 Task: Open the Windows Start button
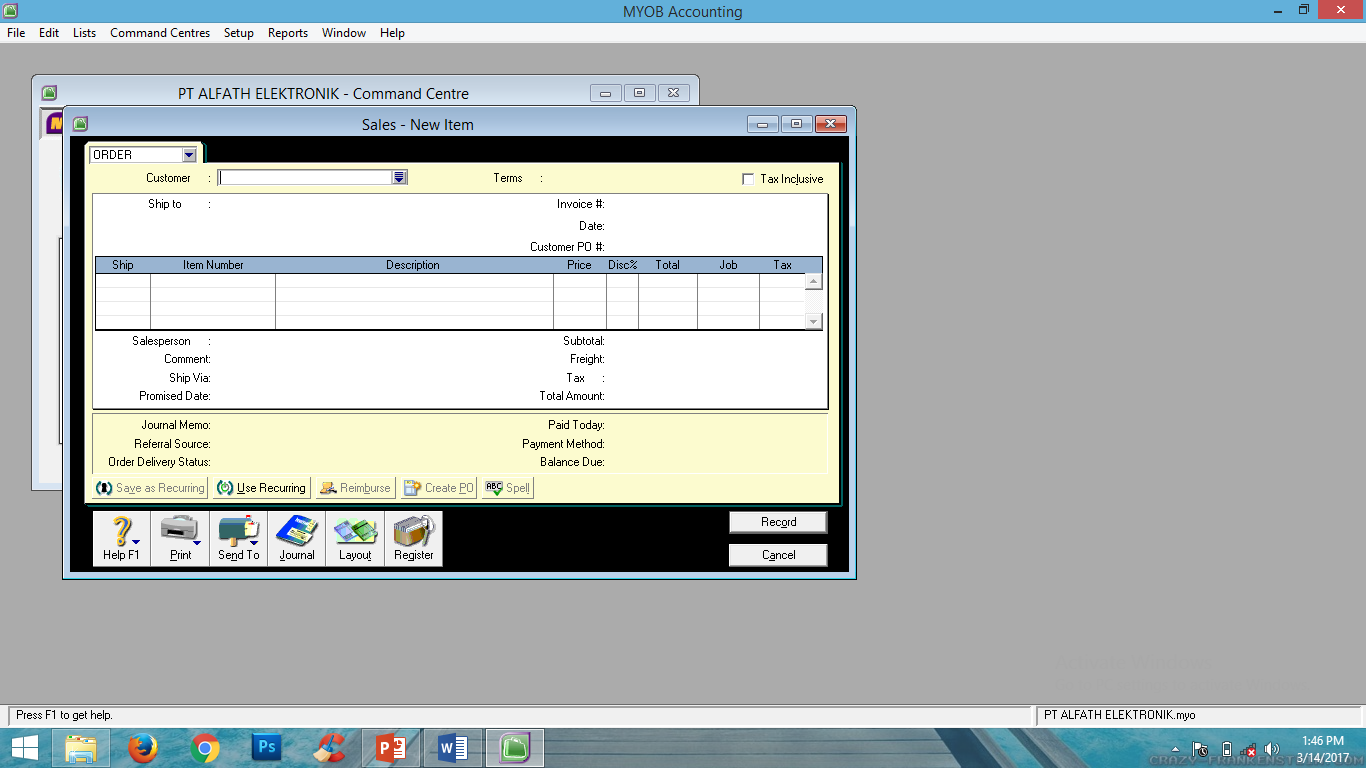[x=25, y=748]
